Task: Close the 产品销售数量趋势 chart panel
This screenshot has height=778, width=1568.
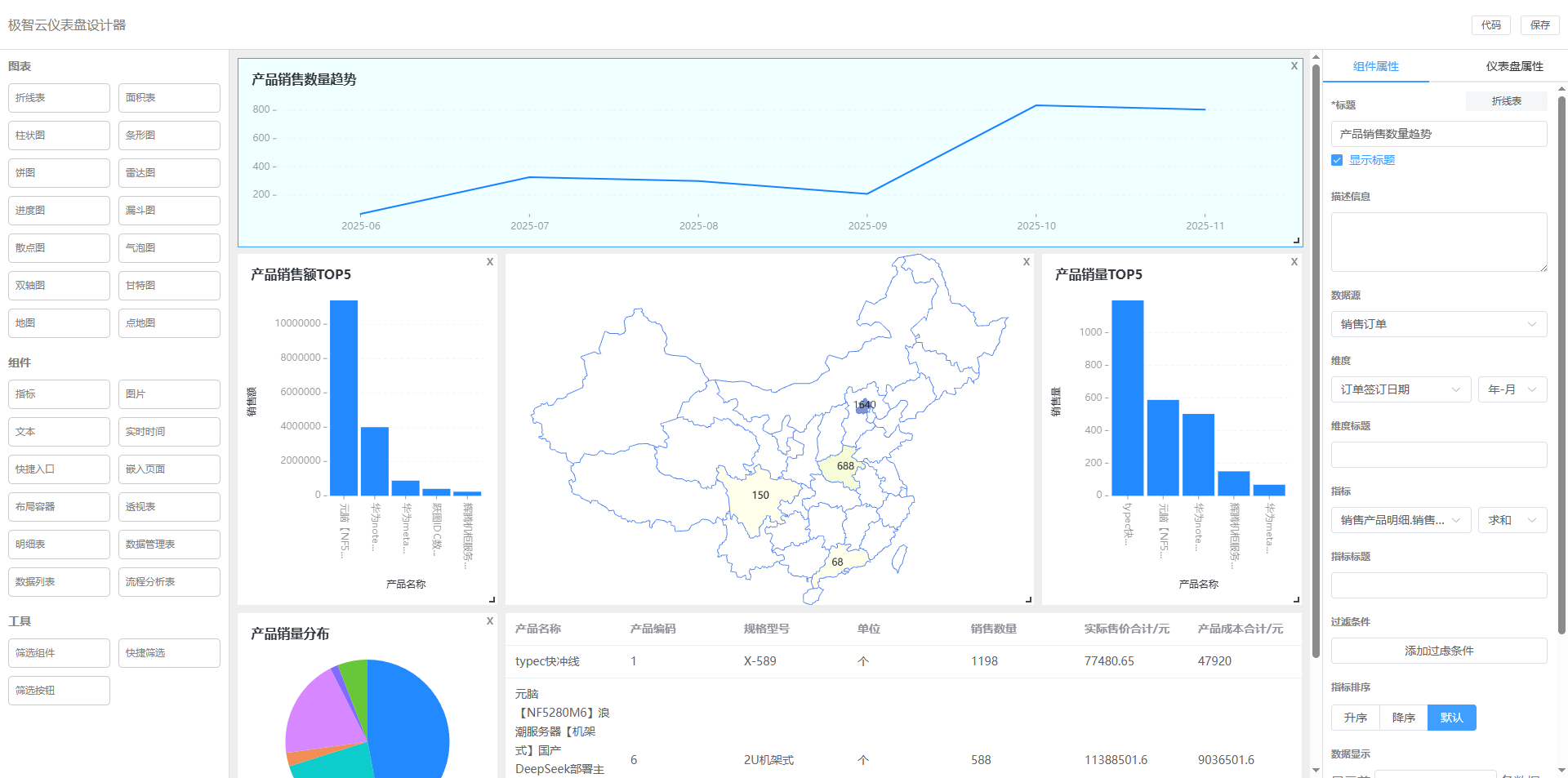Action: coord(1294,66)
